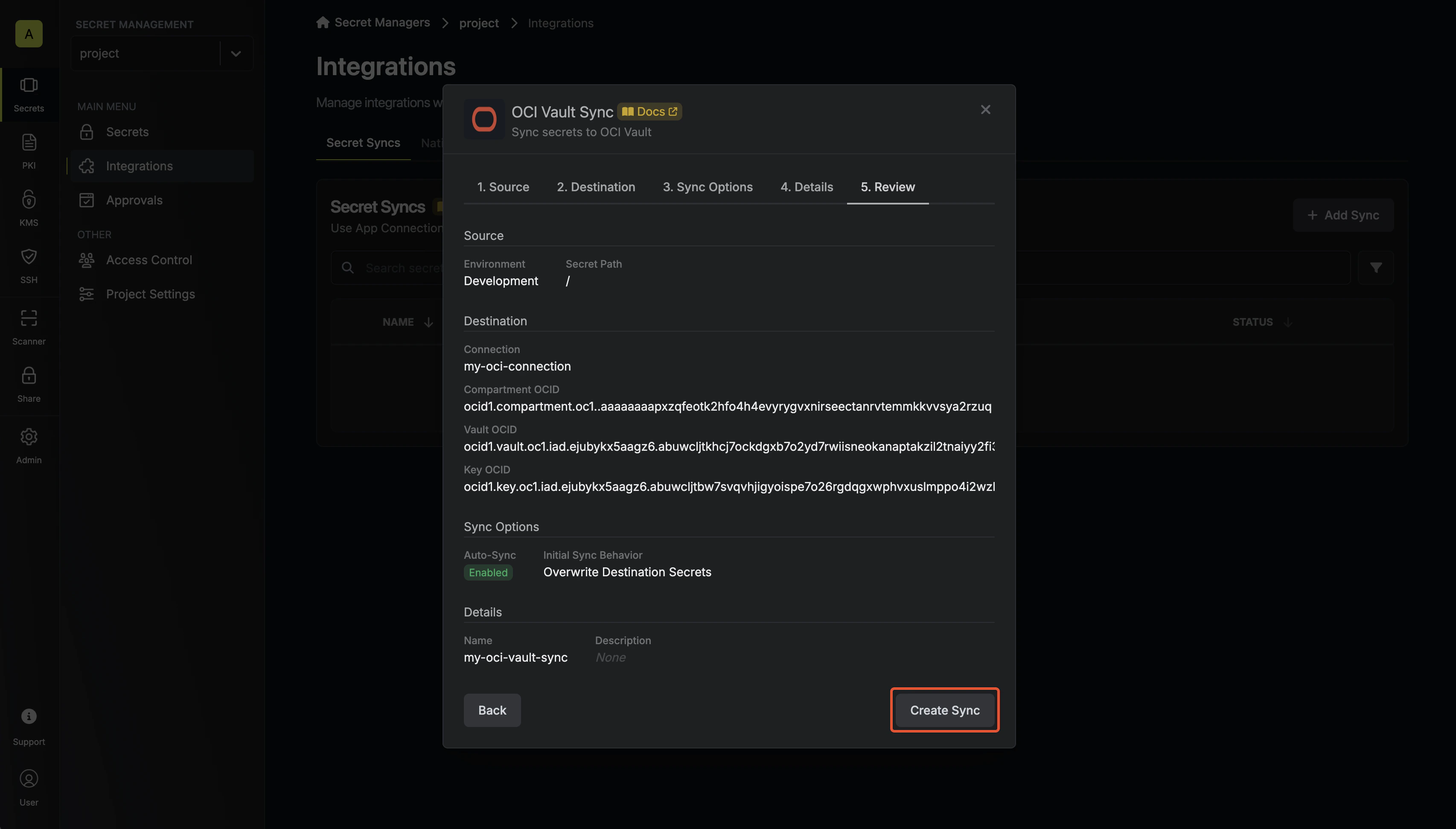Click the Integrations breadcrumb text
Viewport: 1456px width, 829px height.
560,23
